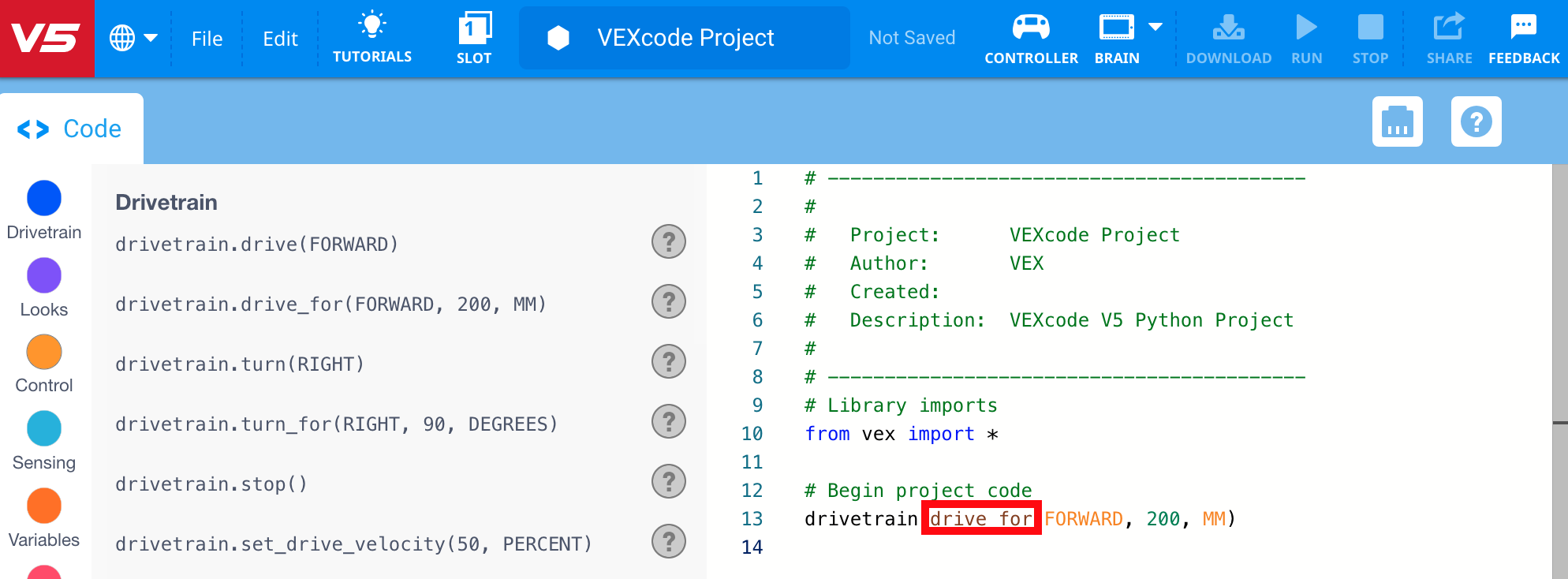Open the File menu

[207, 39]
